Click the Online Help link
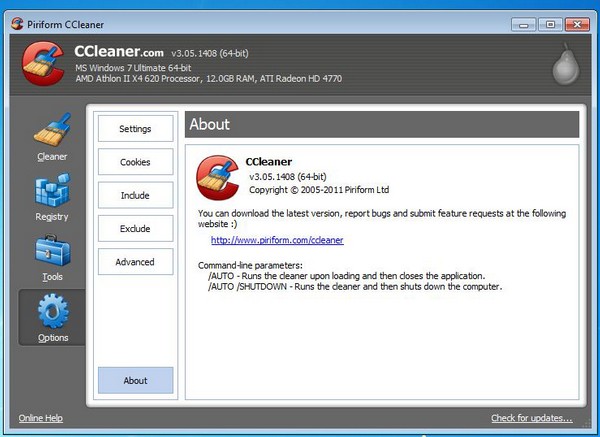 coord(41,418)
